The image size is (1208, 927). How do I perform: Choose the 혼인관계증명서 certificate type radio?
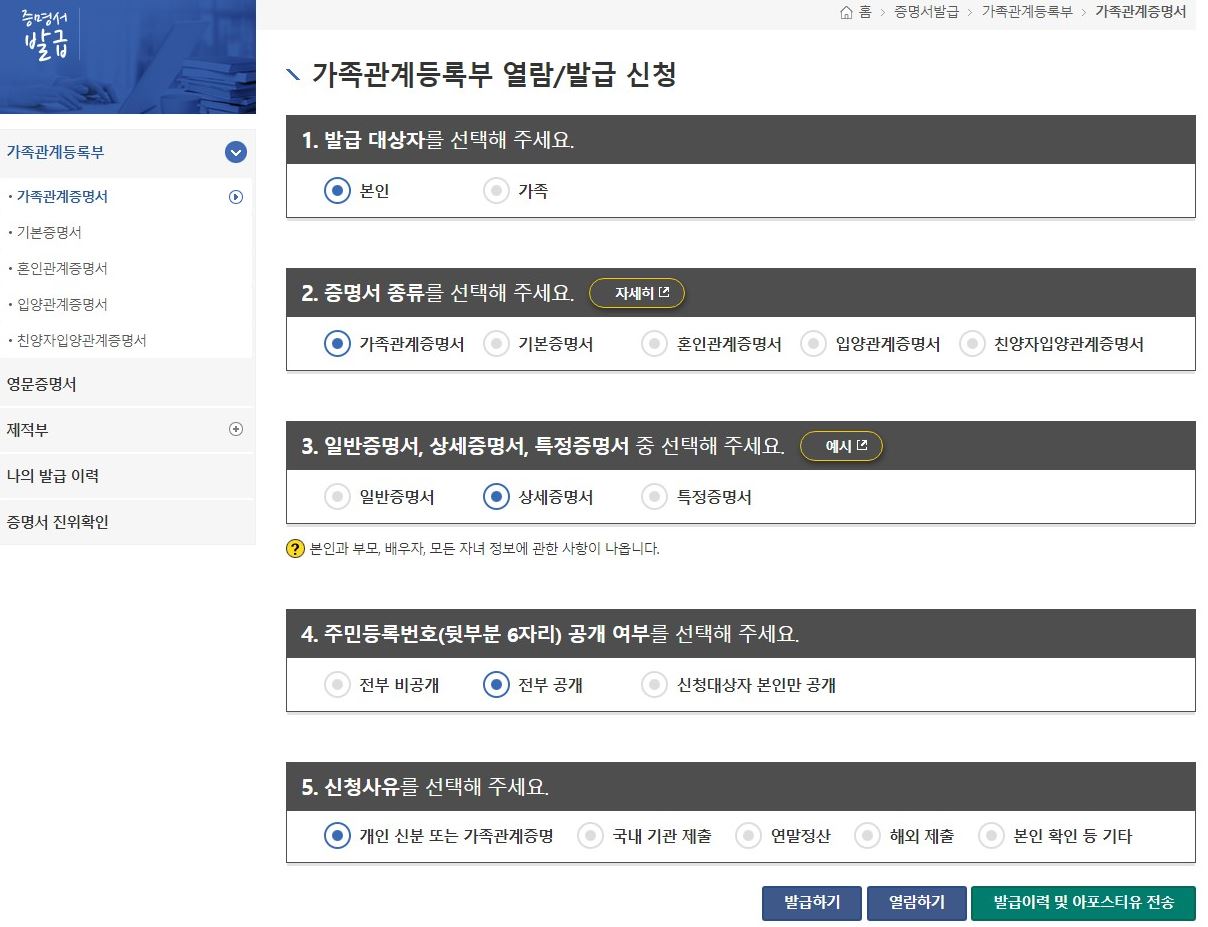tap(654, 344)
